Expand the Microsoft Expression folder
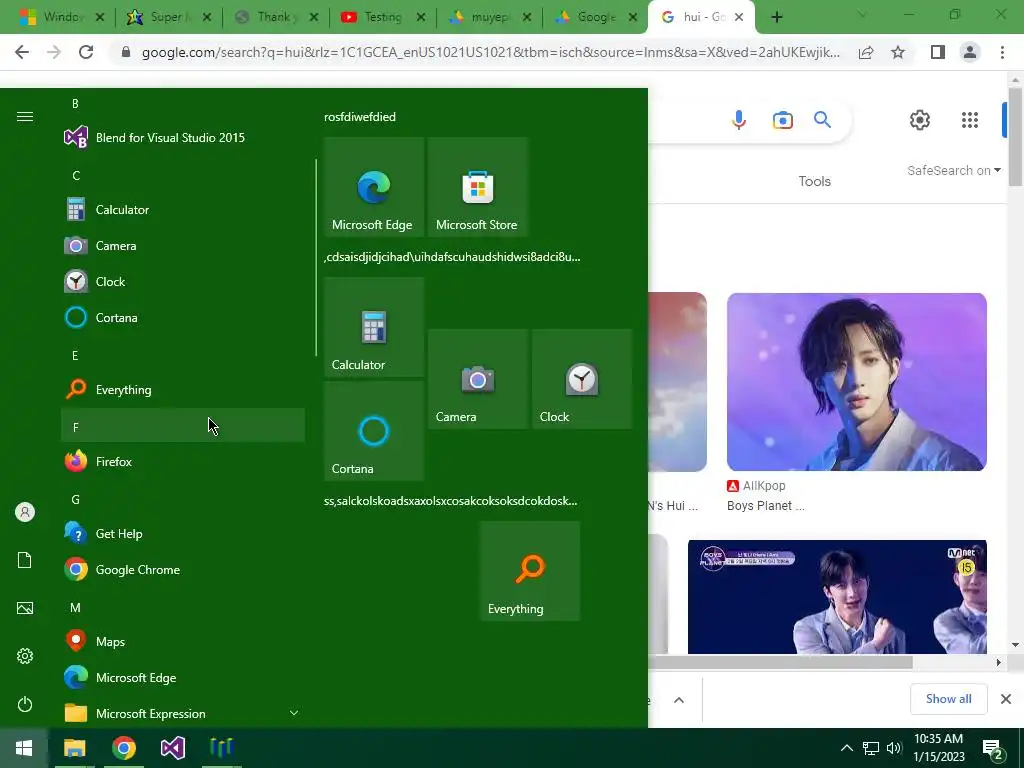The image size is (1024, 768). [183, 713]
